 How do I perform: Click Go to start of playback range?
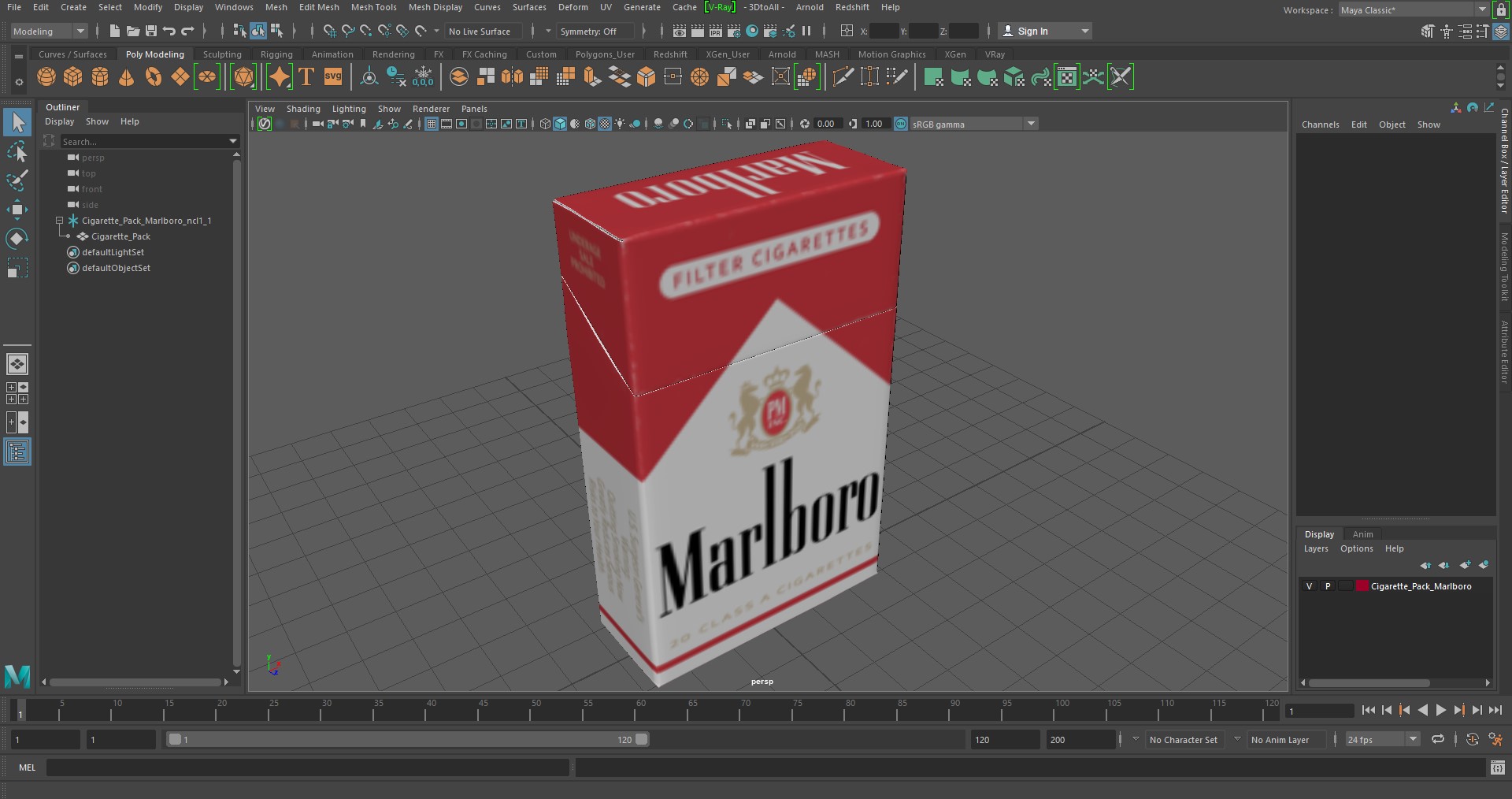point(1368,710)
